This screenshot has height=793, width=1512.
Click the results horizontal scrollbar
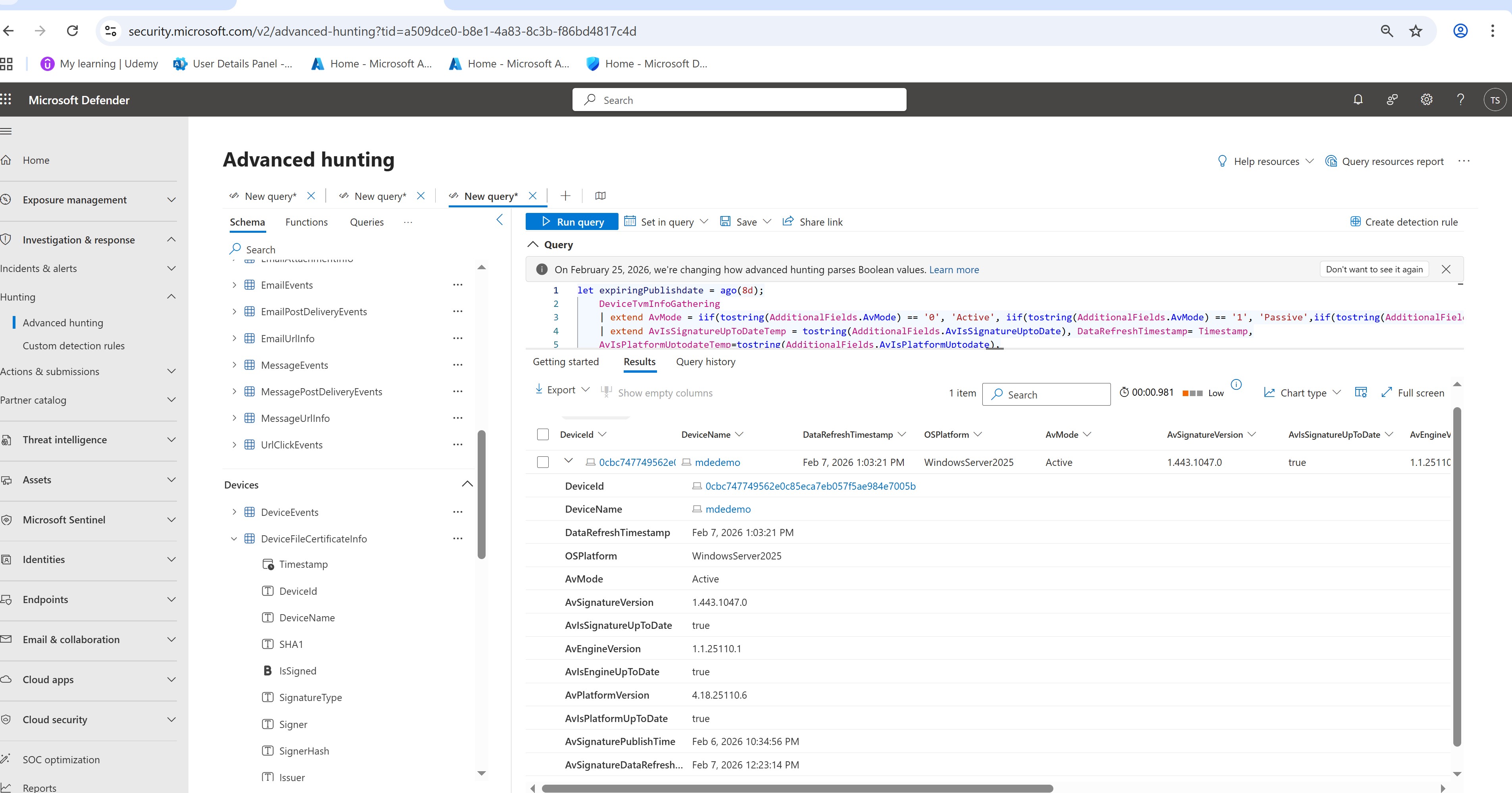(x=797, y=788)
